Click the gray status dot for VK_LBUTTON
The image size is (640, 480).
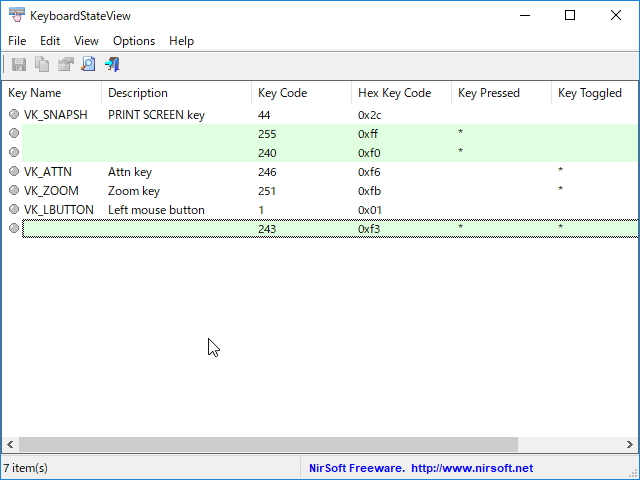(14, 209)
